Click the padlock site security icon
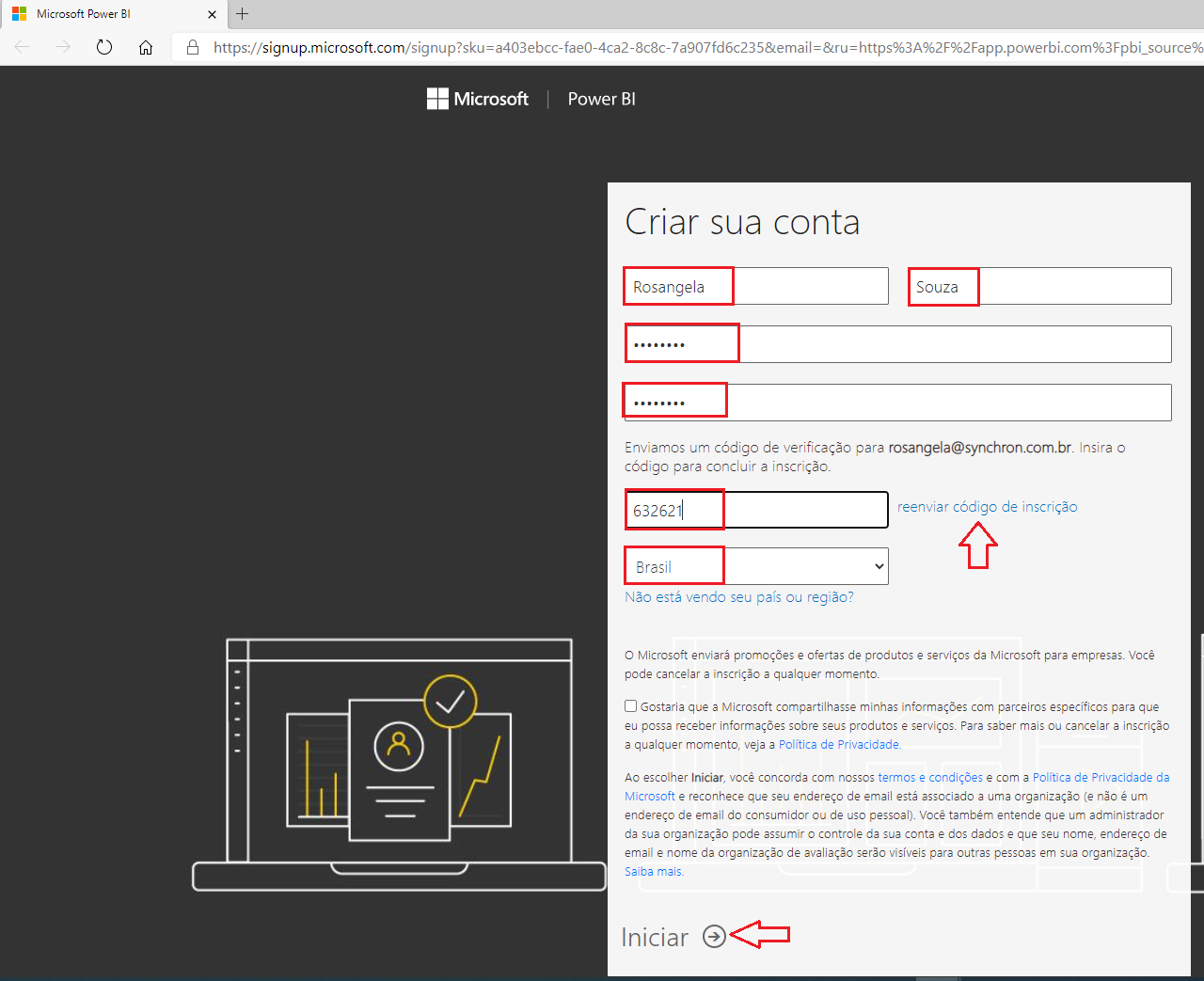The width and height of the screenshot is (1204, 981). pyautogui.click(x=193, y=47)
